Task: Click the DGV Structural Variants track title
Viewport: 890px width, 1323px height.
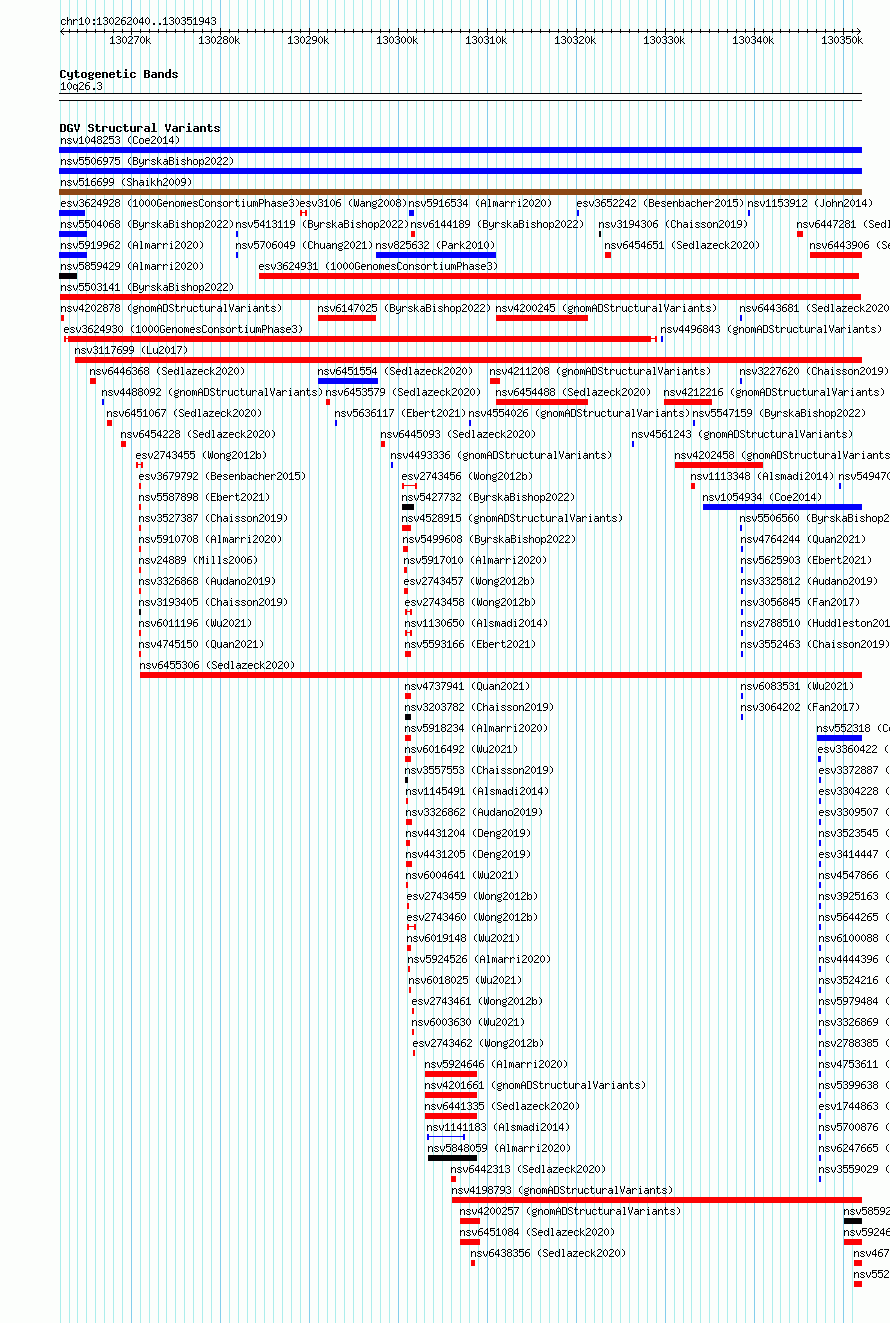Action: (x=140, y=128)
